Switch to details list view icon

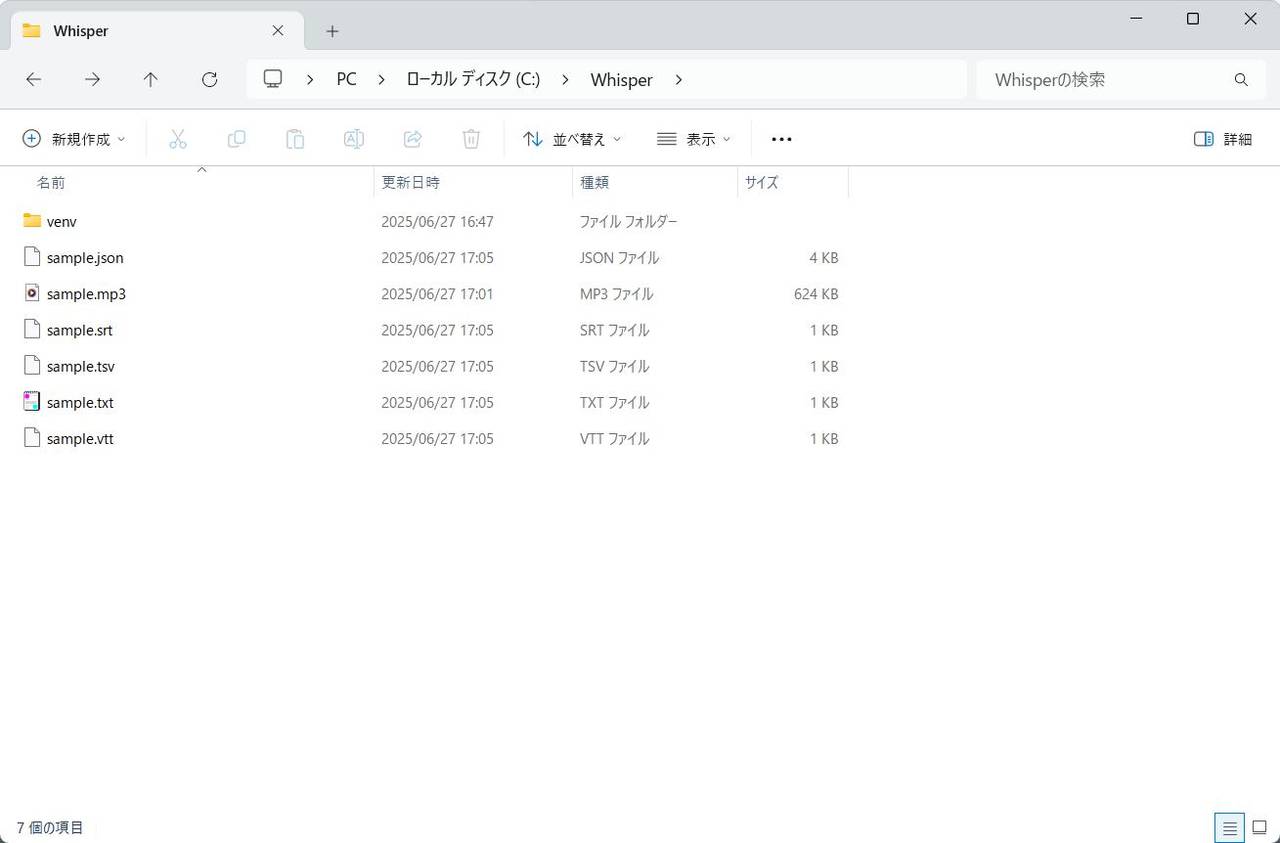pyautogui.click(x=1229, y=828)
